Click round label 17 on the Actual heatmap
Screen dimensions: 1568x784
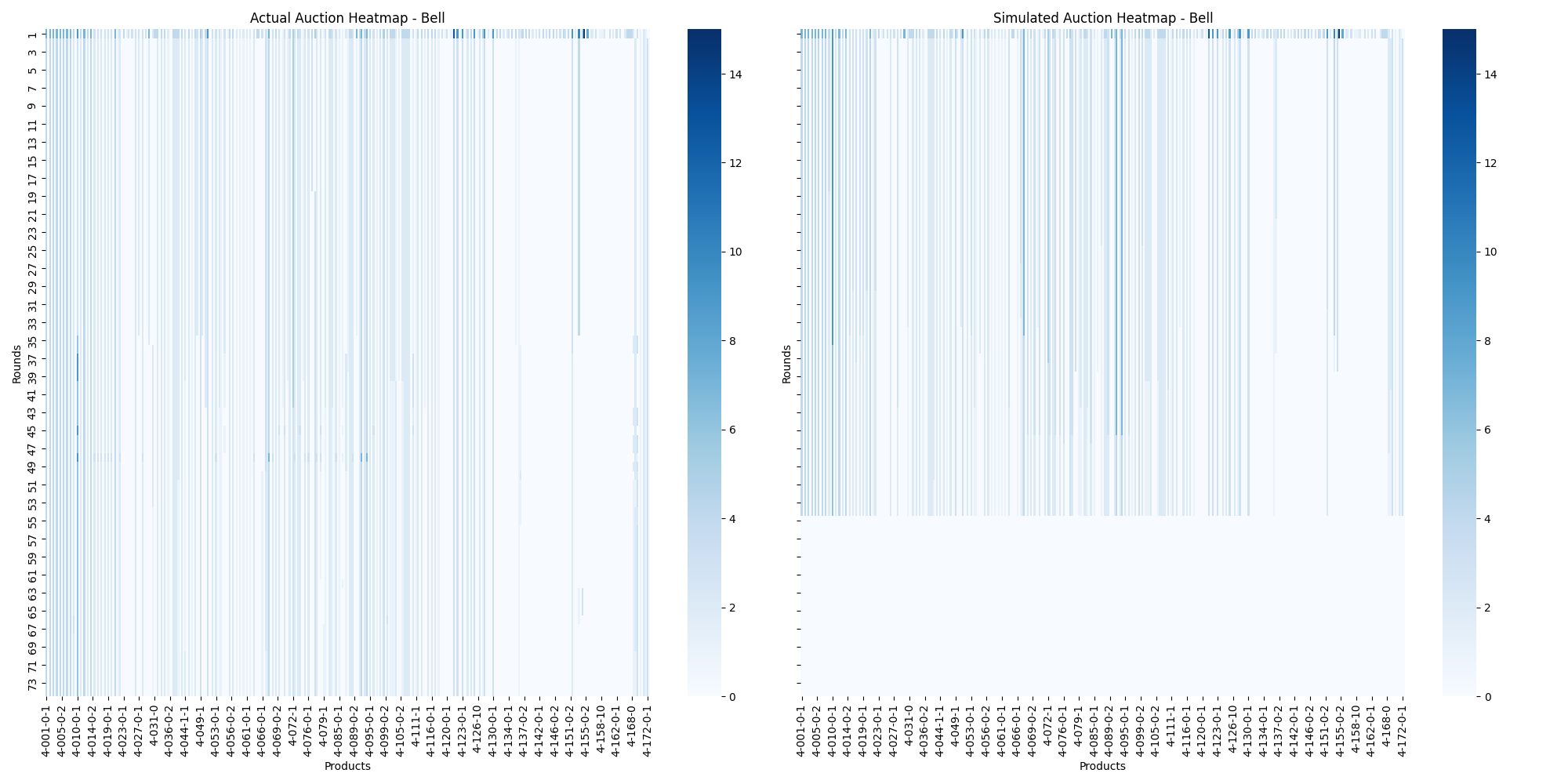32,179
